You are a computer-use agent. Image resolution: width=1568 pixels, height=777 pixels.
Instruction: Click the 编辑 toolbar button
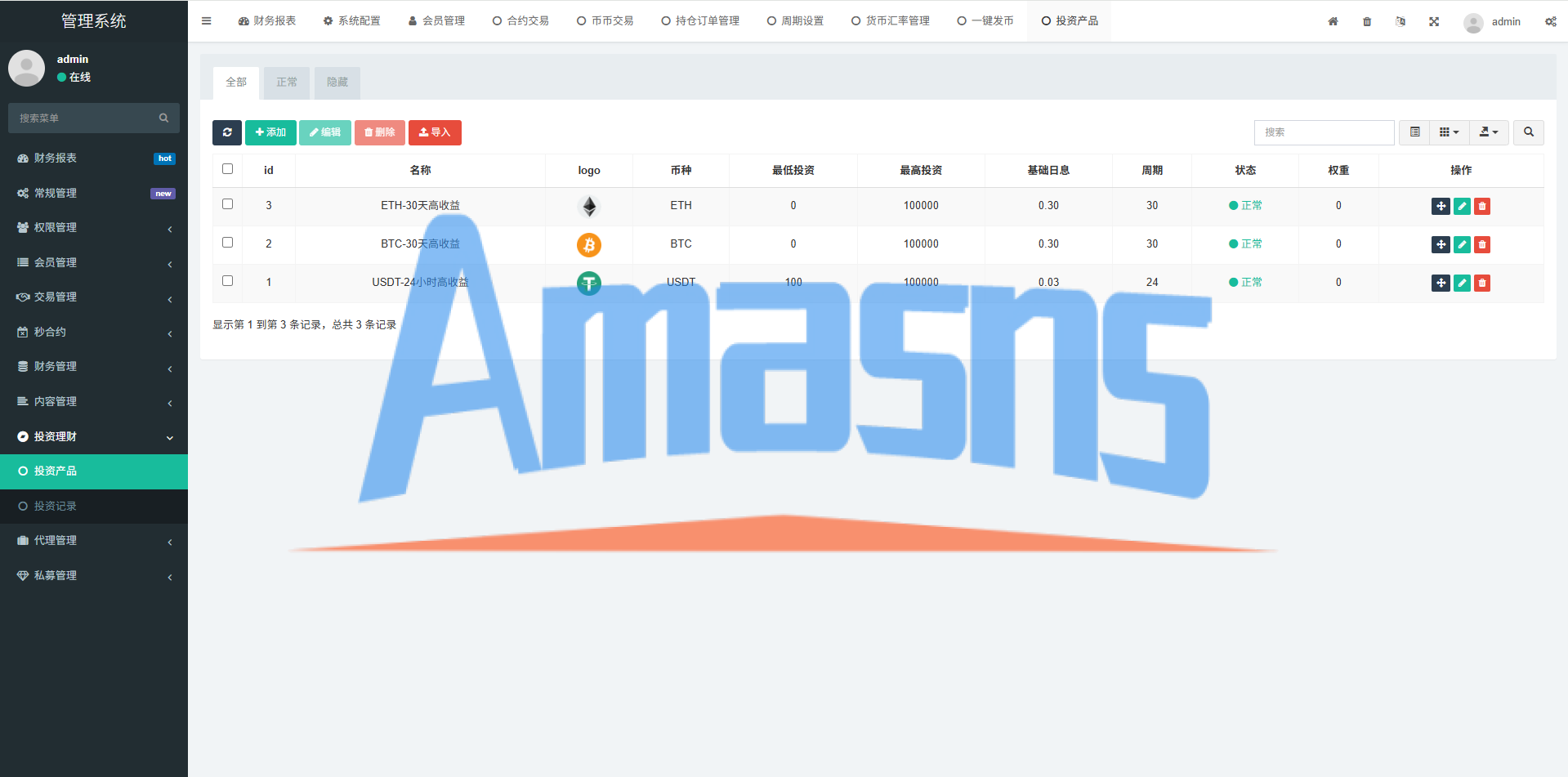point(325,132)
